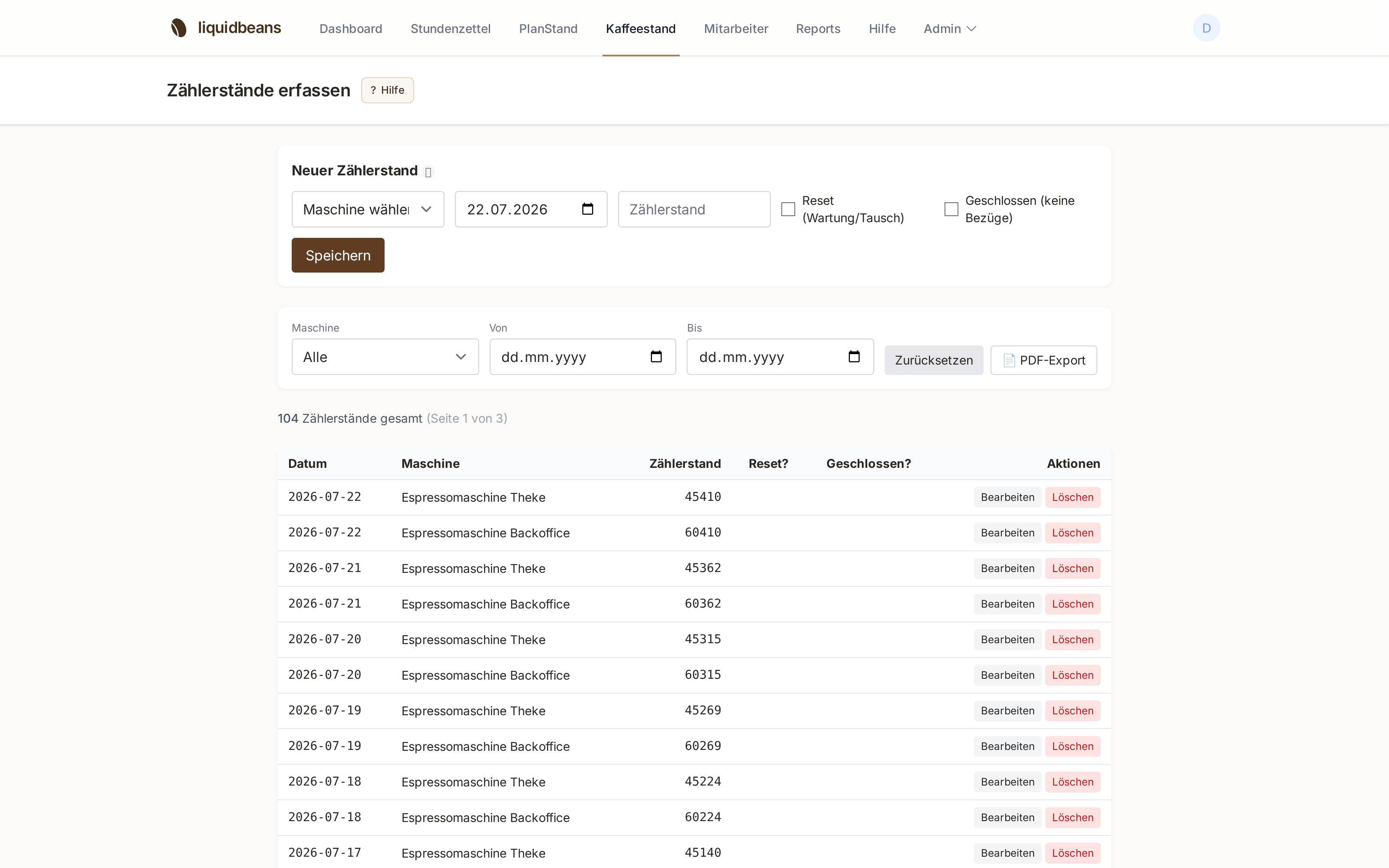Export the list with PDF-Export
Image resolution: width=1389 pixels, height=868 pixels.
point(1043,360)
